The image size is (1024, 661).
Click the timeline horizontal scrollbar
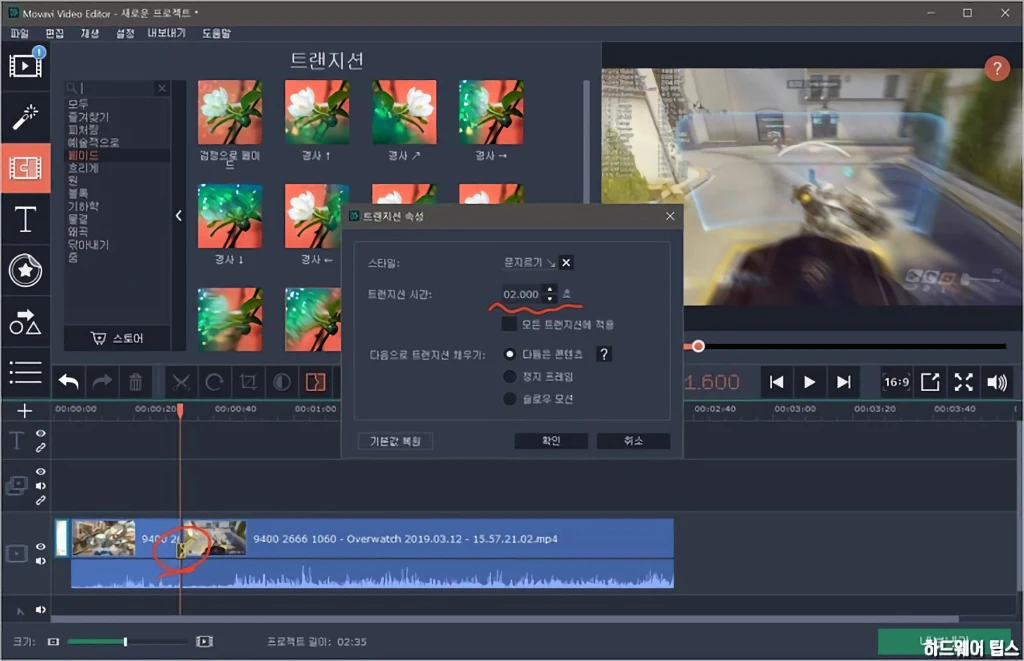[504, 619]
